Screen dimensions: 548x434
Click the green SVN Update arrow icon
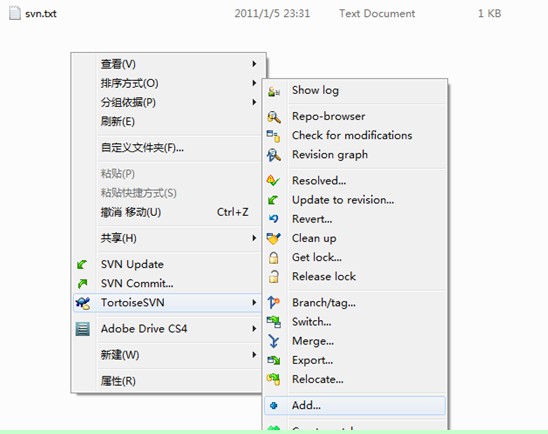coord(82,265)
